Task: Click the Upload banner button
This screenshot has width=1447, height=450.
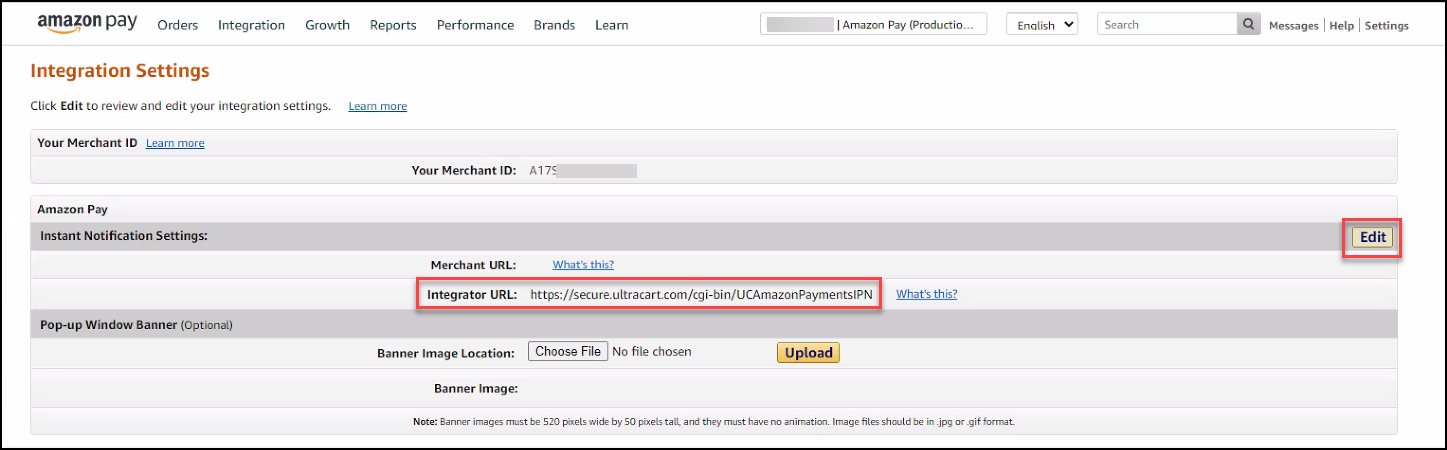Action: click(x=808, y=352)
